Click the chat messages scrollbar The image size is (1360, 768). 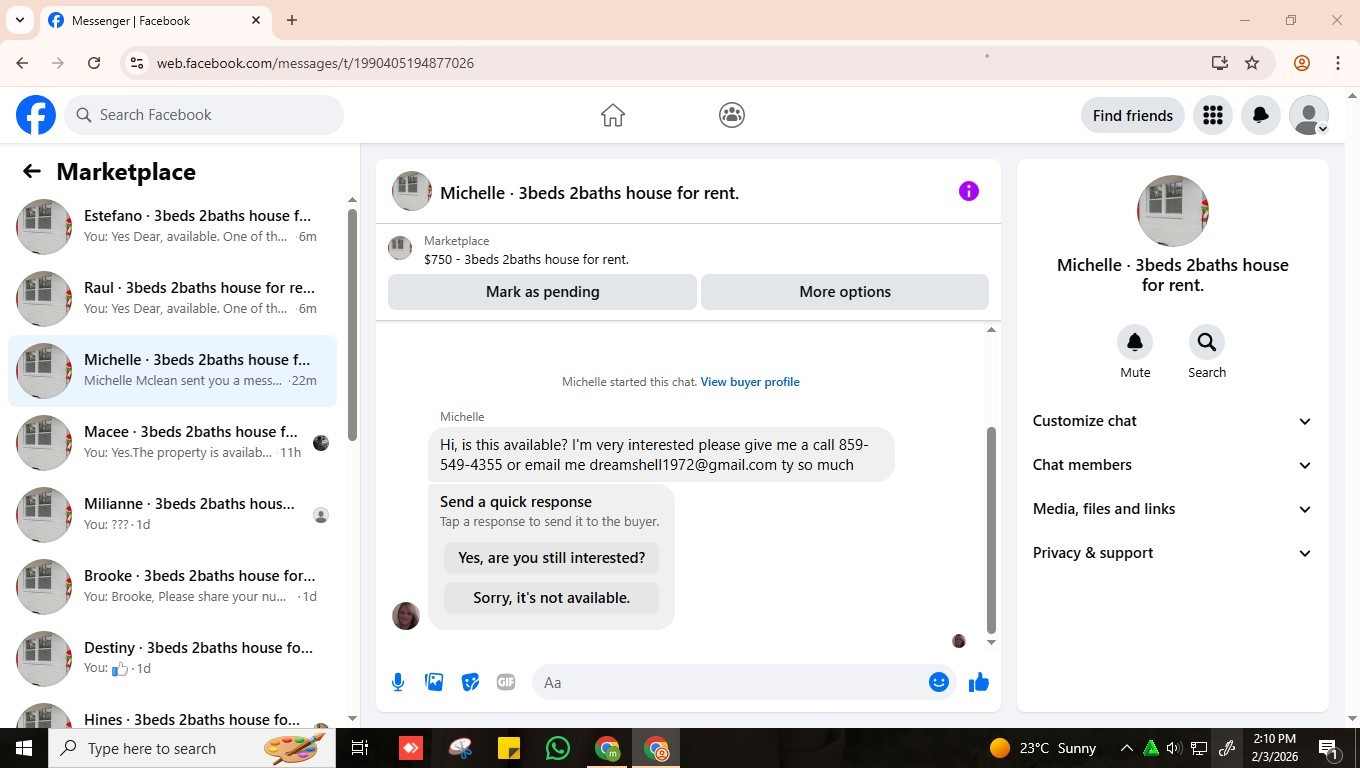991,530
